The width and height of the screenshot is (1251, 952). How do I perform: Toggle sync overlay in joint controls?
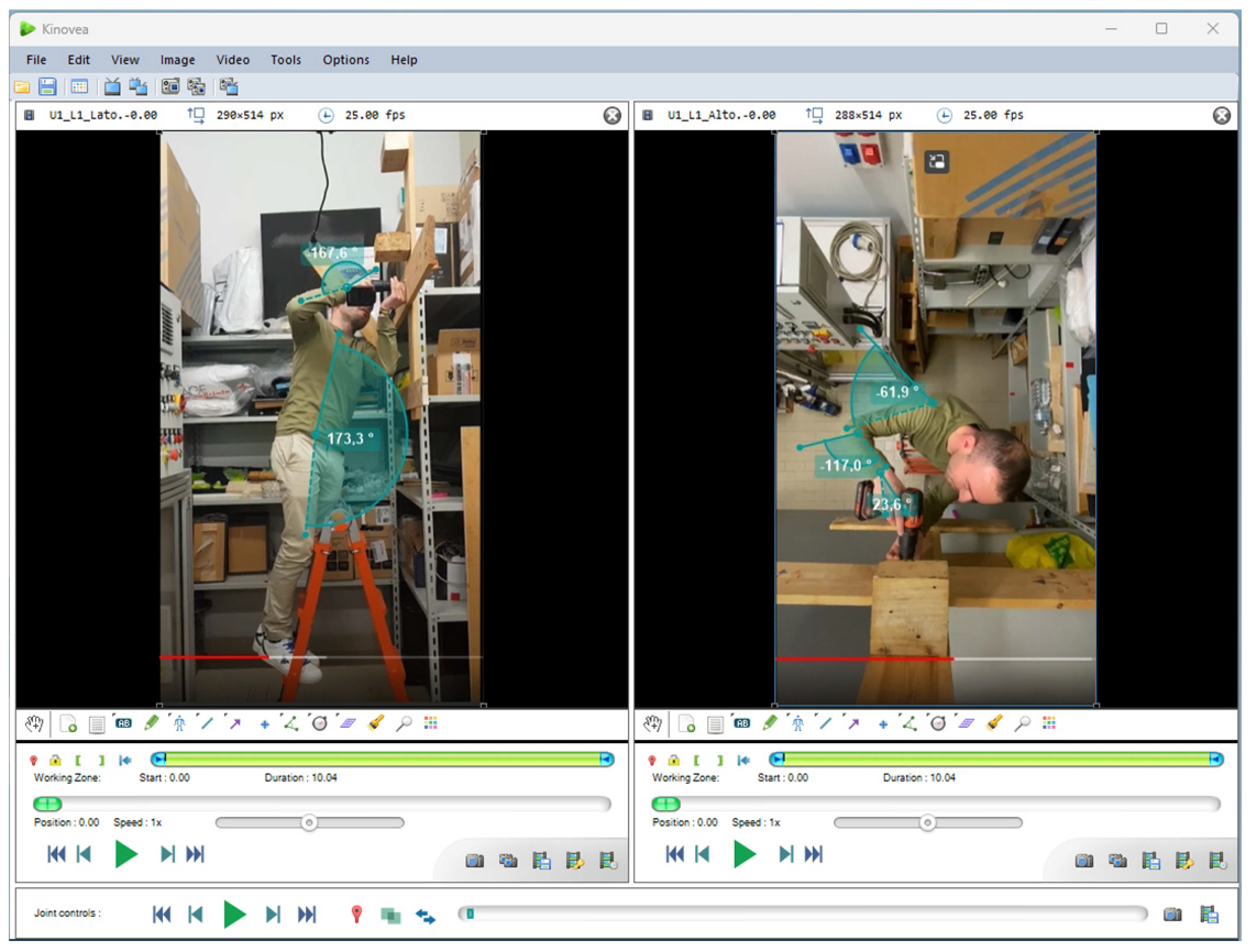(x=390, y=915)
